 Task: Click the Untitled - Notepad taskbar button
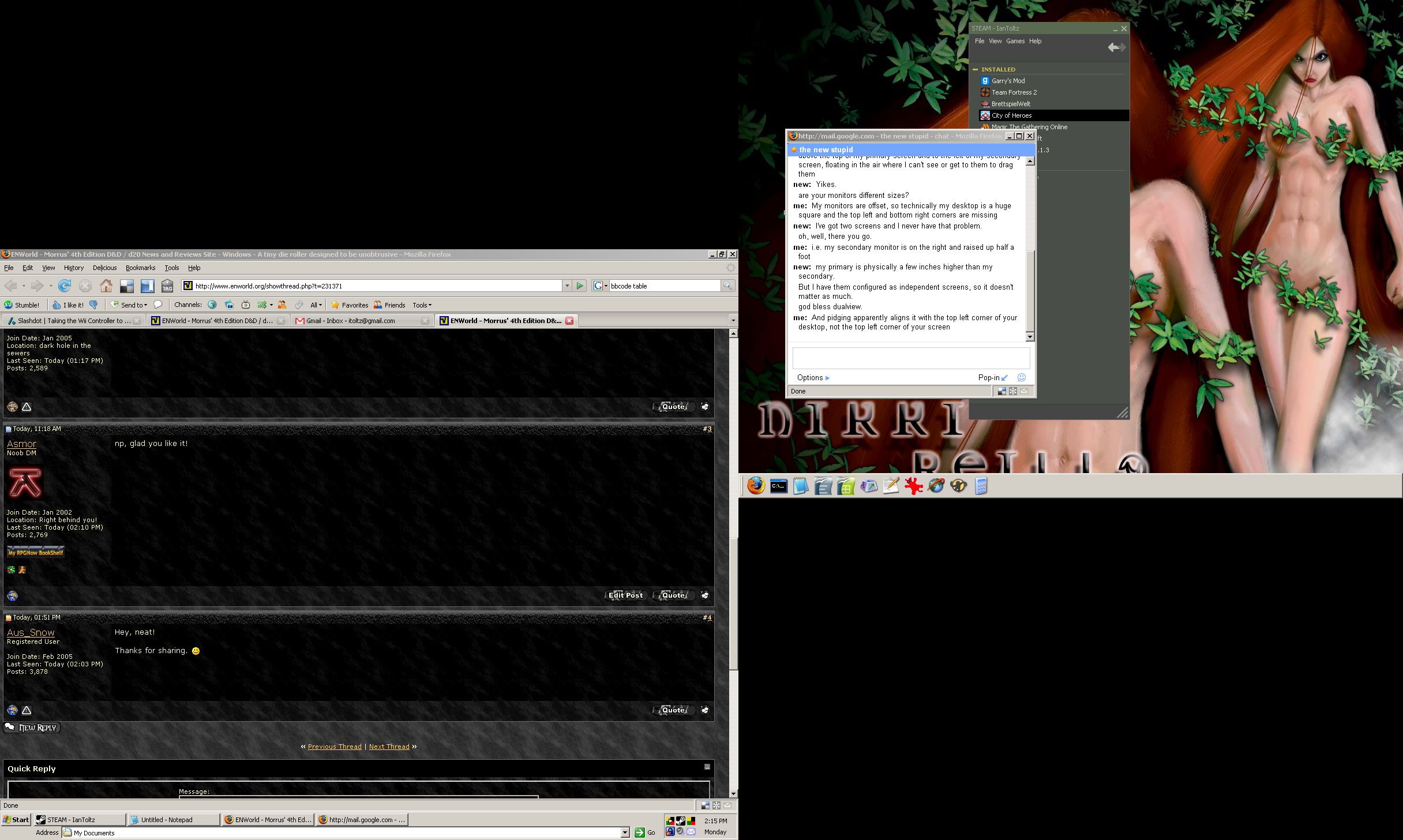pos(173,819)
